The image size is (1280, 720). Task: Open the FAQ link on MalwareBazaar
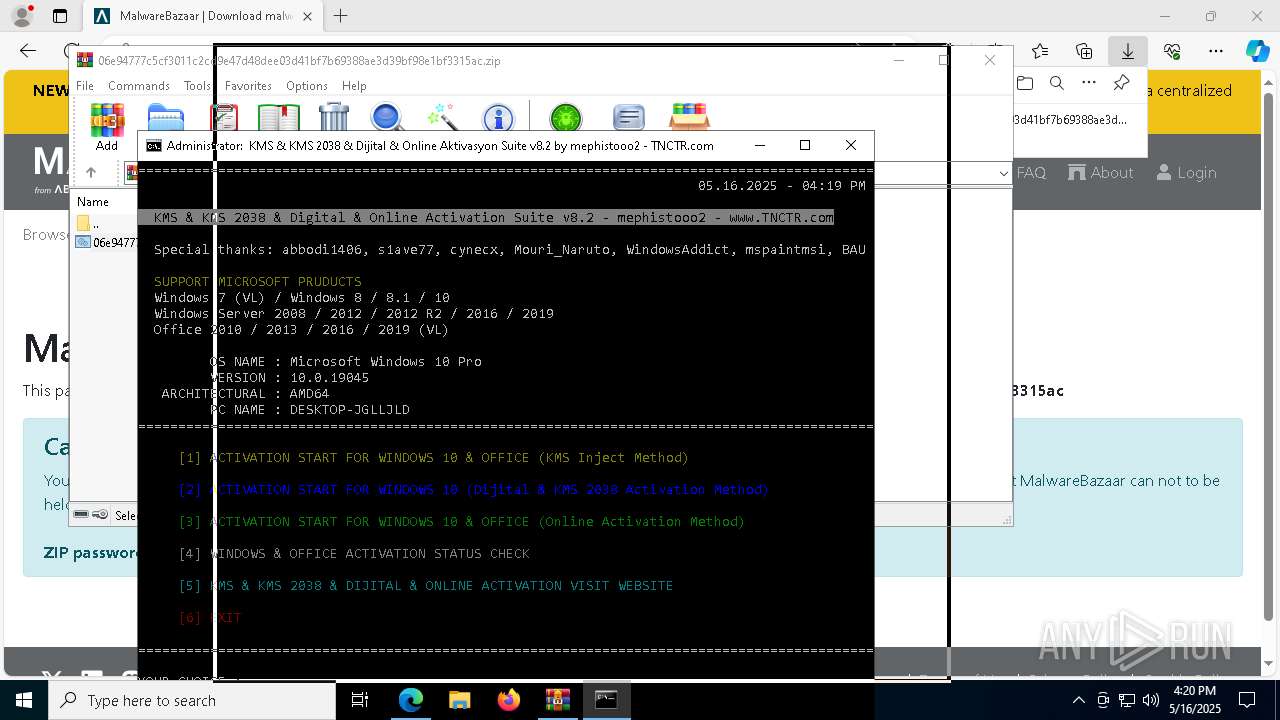pyautogui.click(x=1031, y=173)
